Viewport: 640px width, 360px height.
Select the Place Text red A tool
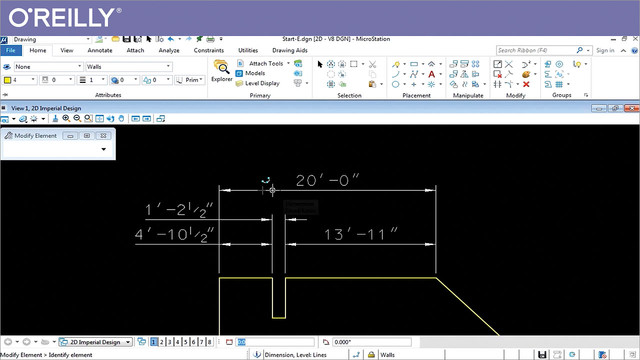[x=431, y=74]
